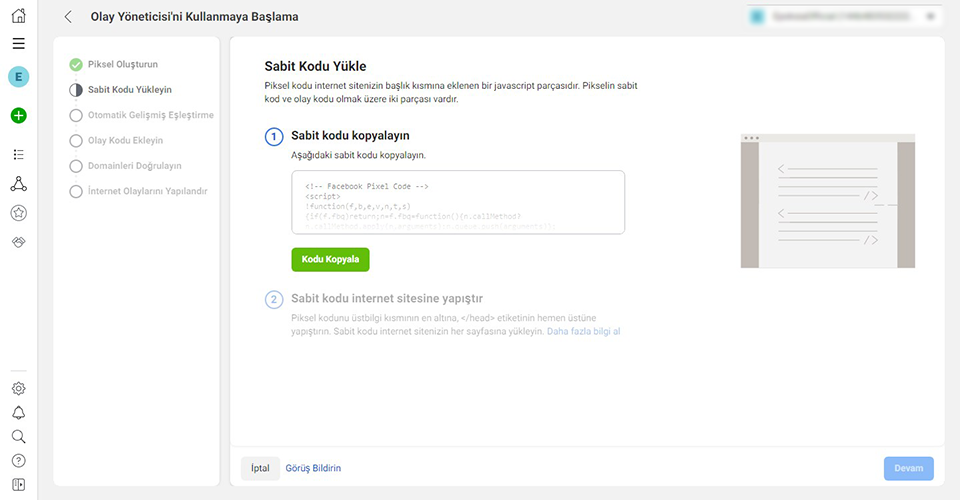Screen dimensions: 960x500
Task: Open the hamburger menu icon
Action: coord(18,43)
